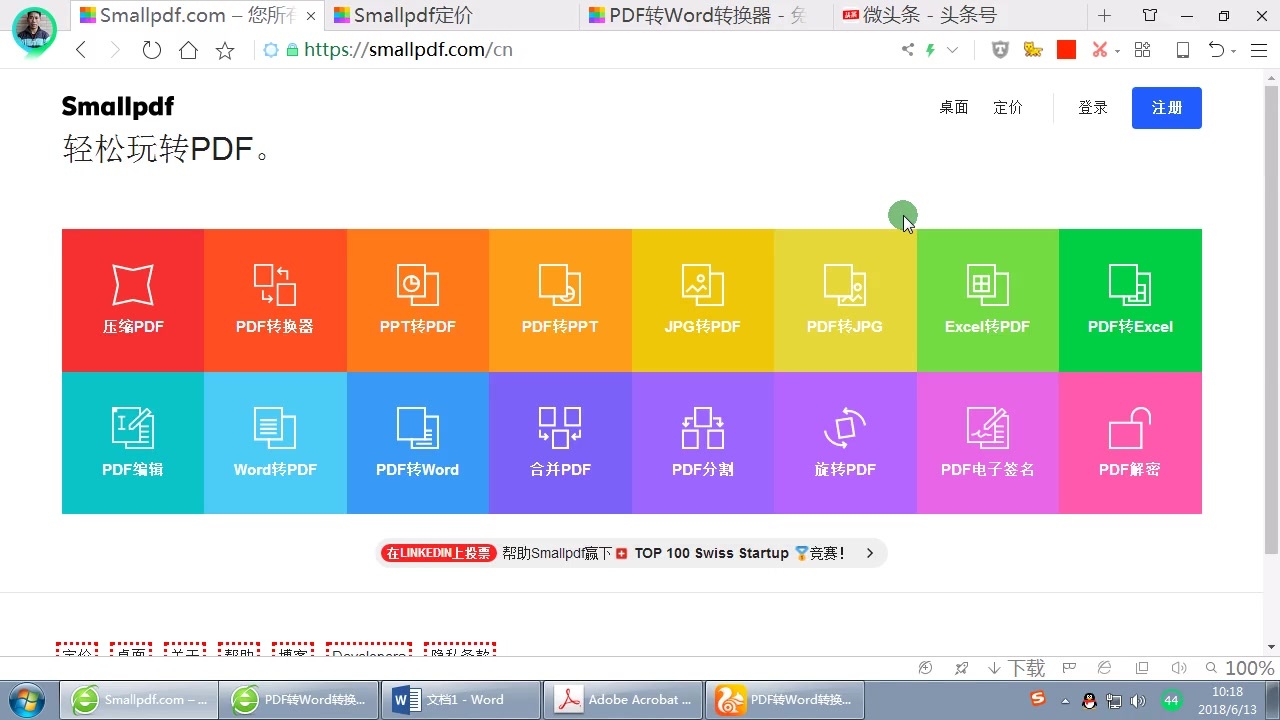Open the PDF电子签名 tile
Image resolution: width=1280 pixels, height=720 pixels.
(988, 443)
